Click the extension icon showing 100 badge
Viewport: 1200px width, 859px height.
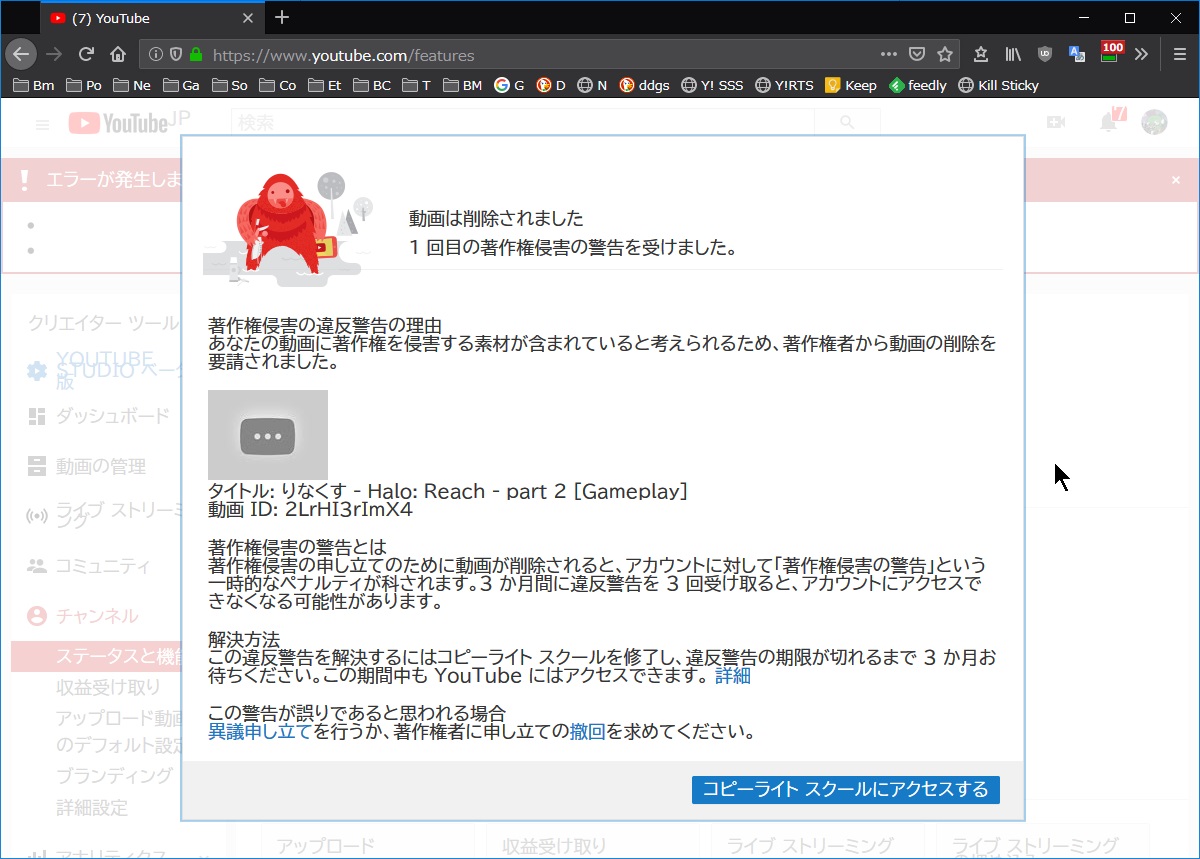tap(1110, 52)
